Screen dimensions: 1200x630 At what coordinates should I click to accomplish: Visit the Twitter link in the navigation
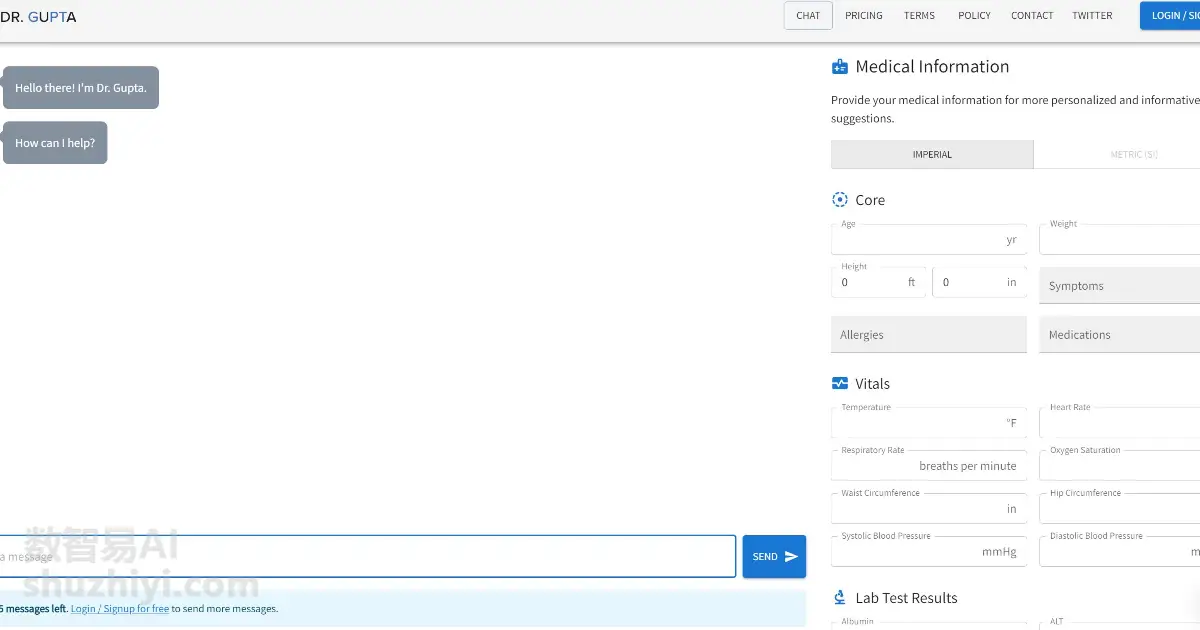pyautogui.click(x=1092, y=16)
